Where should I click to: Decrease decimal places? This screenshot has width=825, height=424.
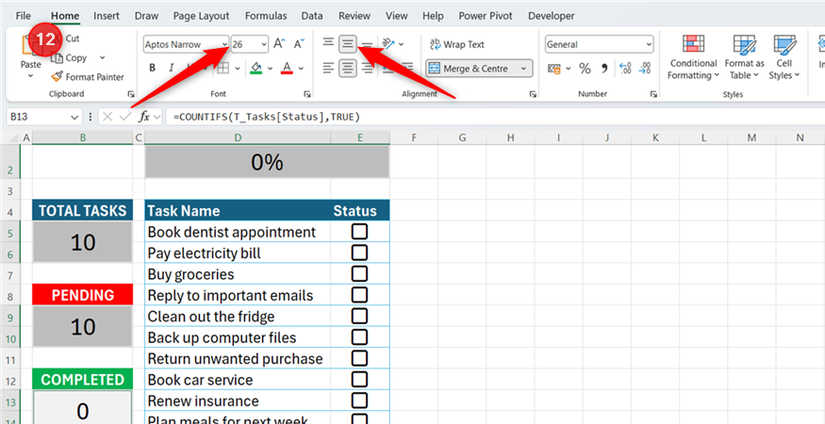[x=645, y=68]
